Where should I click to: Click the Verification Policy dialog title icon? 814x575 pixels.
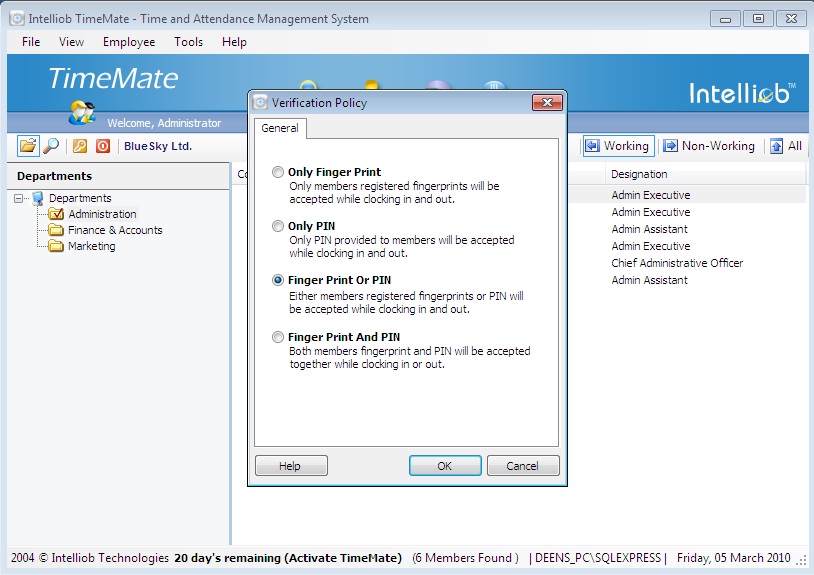[260, 102]
